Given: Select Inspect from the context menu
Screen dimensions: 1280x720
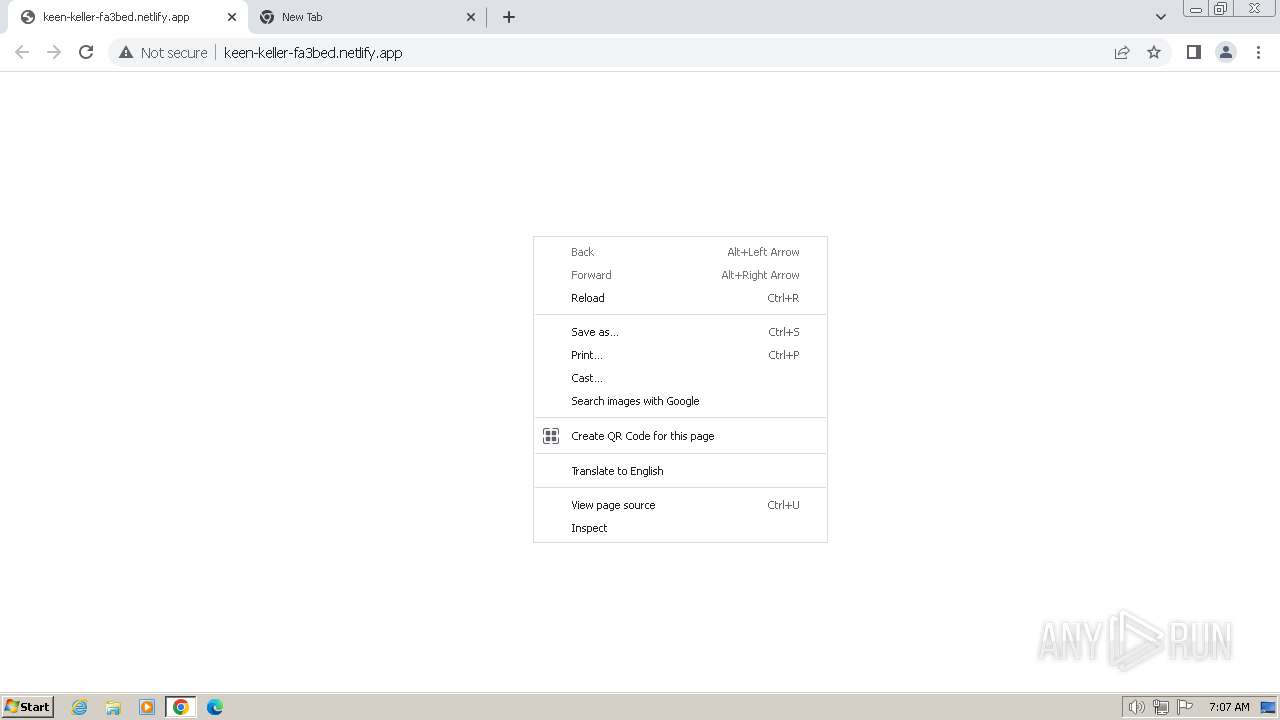Looking at the screenshot, I should point(680,528).
